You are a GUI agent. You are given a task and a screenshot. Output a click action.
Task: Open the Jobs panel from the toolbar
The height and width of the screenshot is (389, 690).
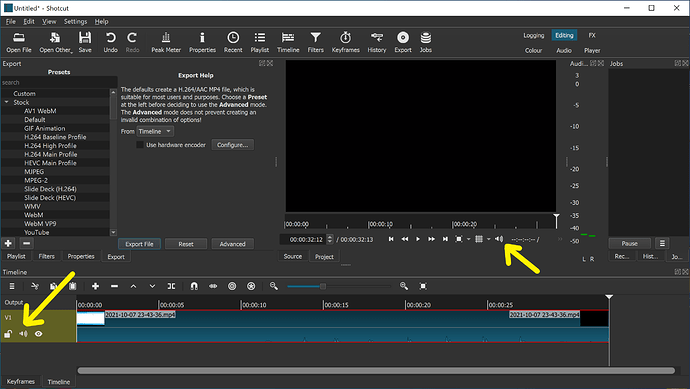(x=426, y=42)
